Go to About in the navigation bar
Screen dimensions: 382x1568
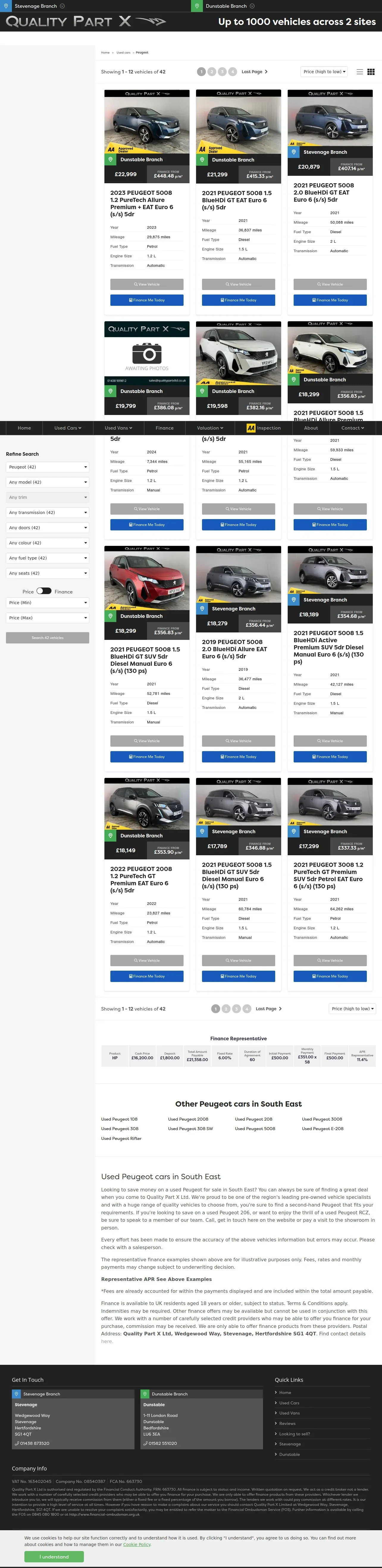tap(311, 428)
